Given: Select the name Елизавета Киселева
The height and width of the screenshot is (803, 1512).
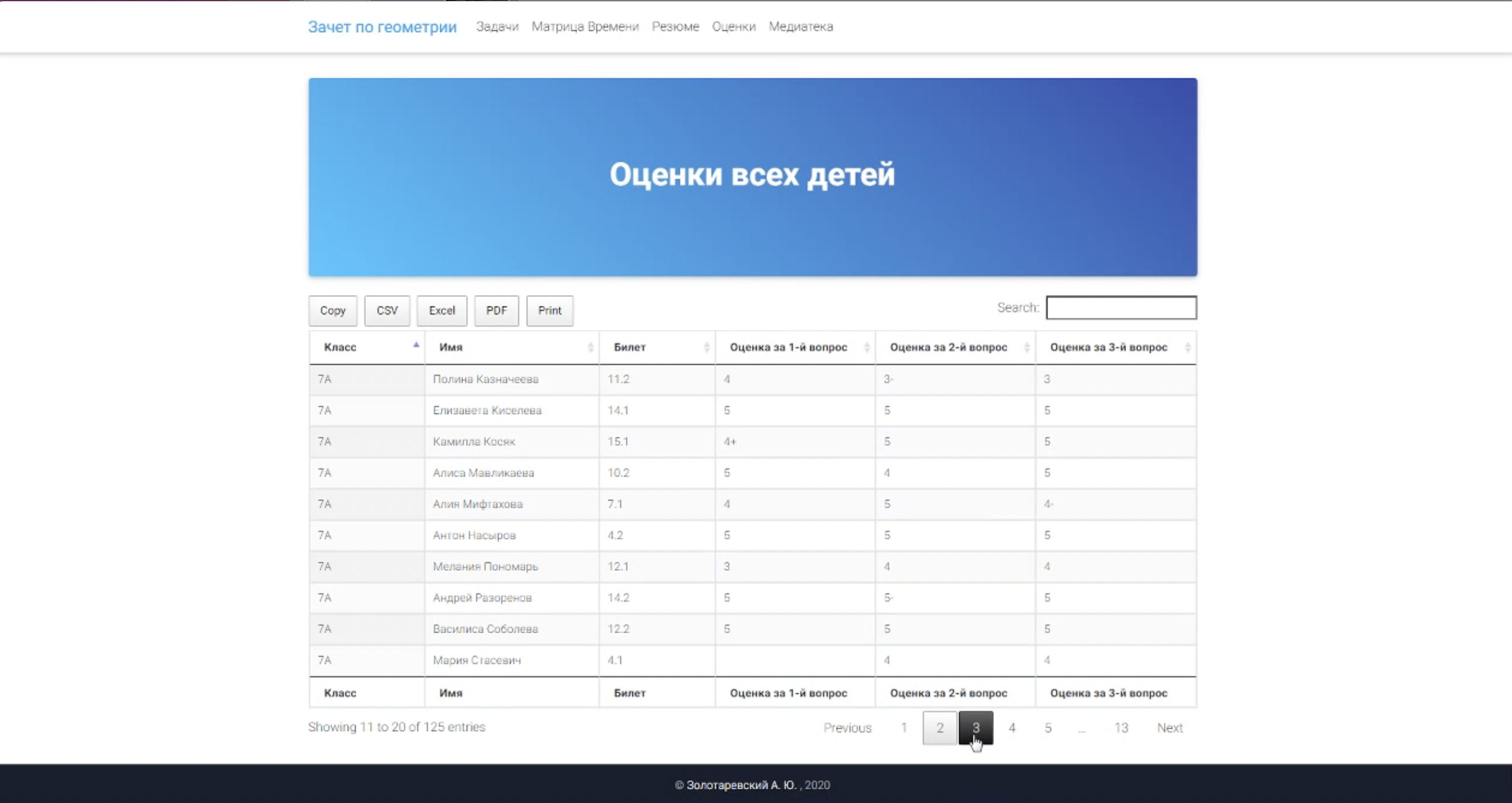Looking at the screenshot, I should coord(487,410).
